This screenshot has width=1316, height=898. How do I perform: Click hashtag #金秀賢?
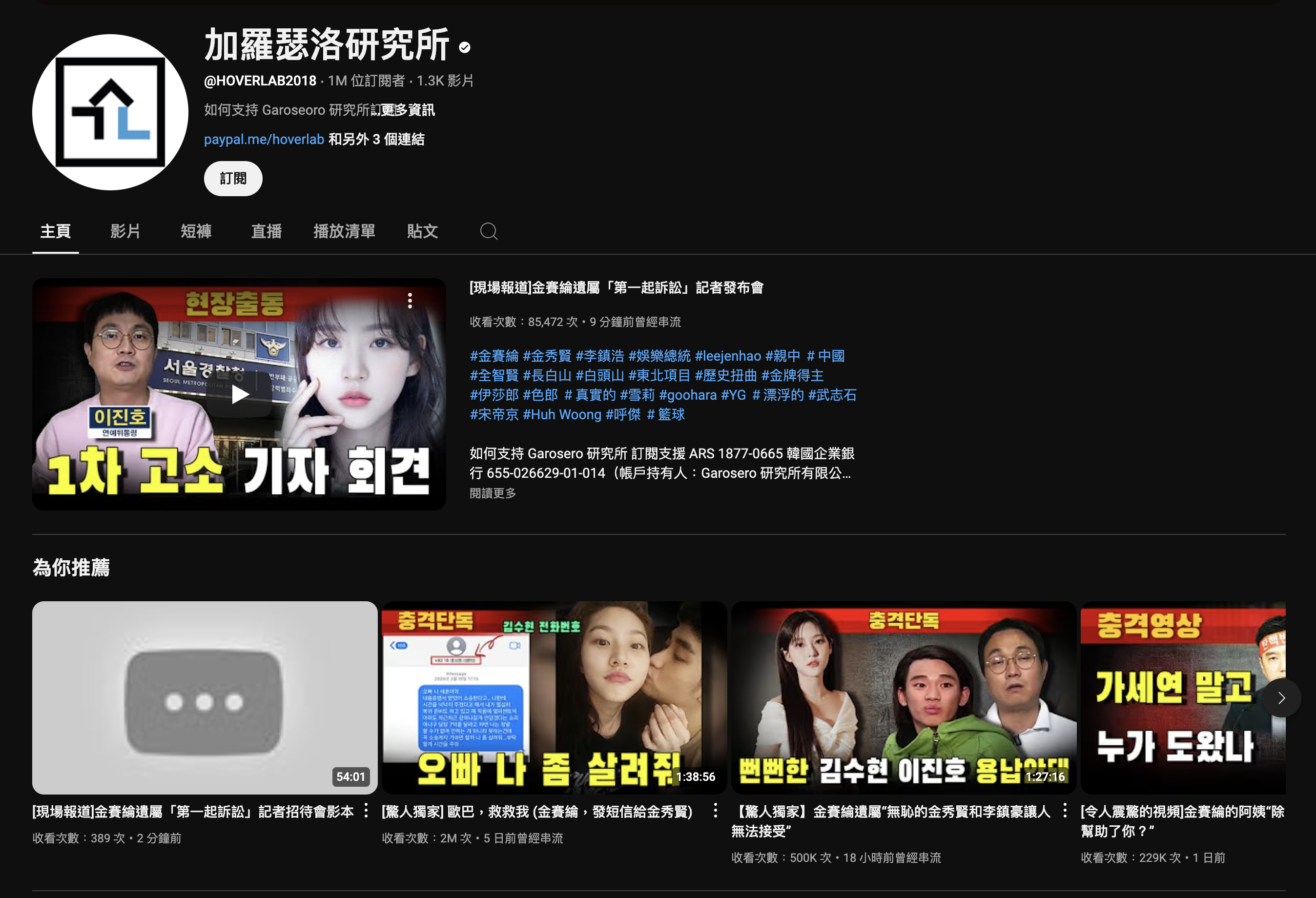pos(547,356)
